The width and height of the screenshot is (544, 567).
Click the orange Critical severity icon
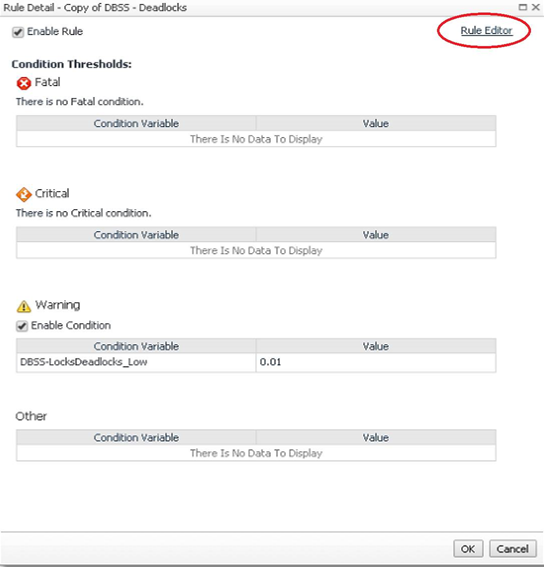(x=24, y=195)
